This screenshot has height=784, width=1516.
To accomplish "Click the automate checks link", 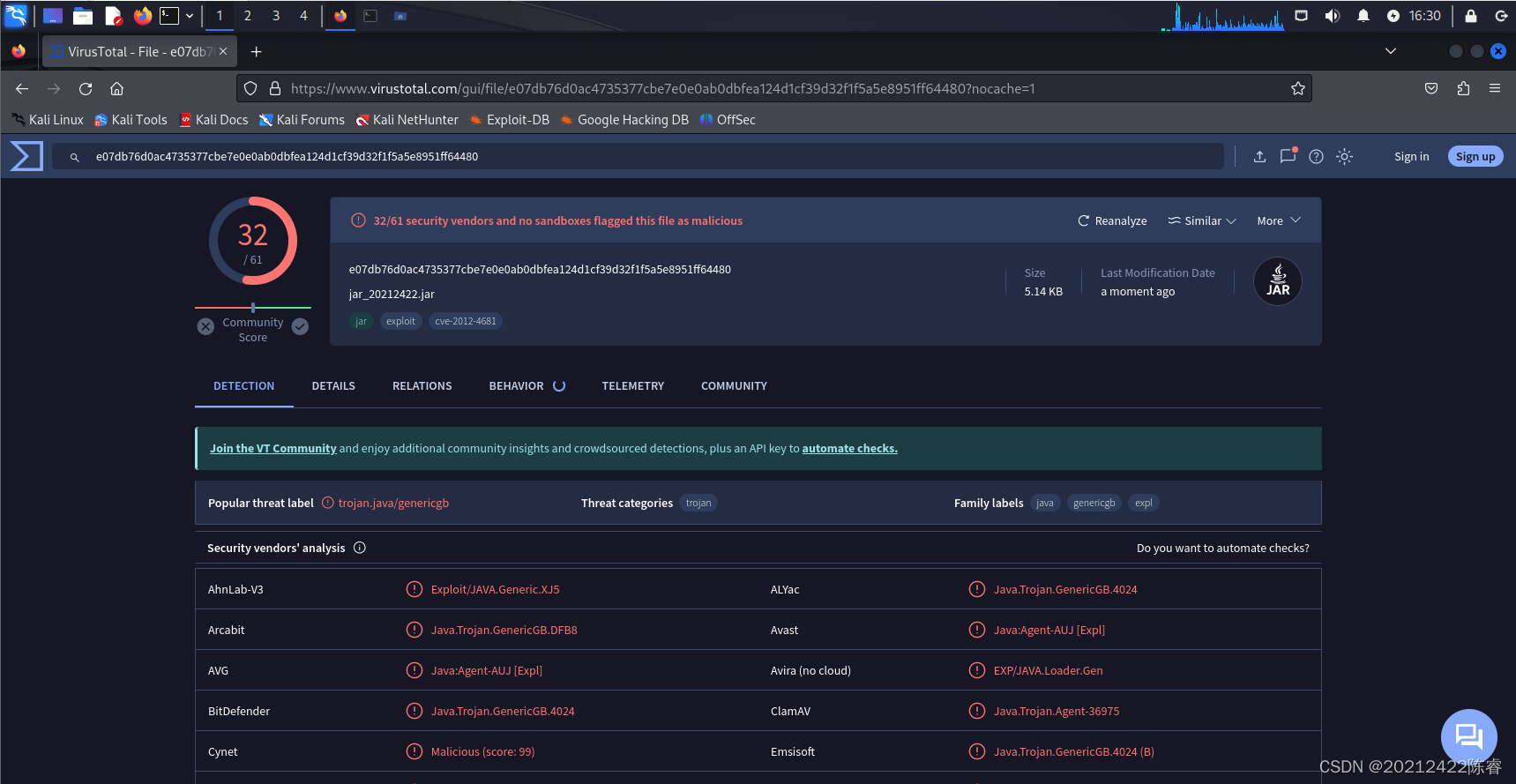I will [x=849, y=448].
